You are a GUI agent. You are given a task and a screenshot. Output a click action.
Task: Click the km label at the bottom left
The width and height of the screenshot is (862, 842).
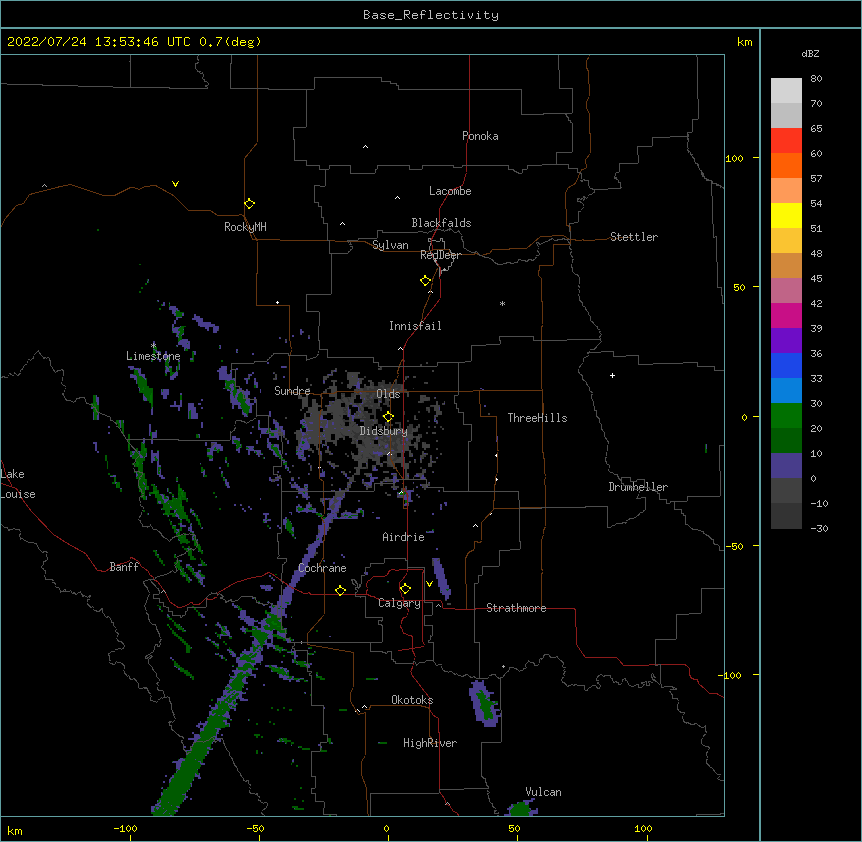click(15, 830)
